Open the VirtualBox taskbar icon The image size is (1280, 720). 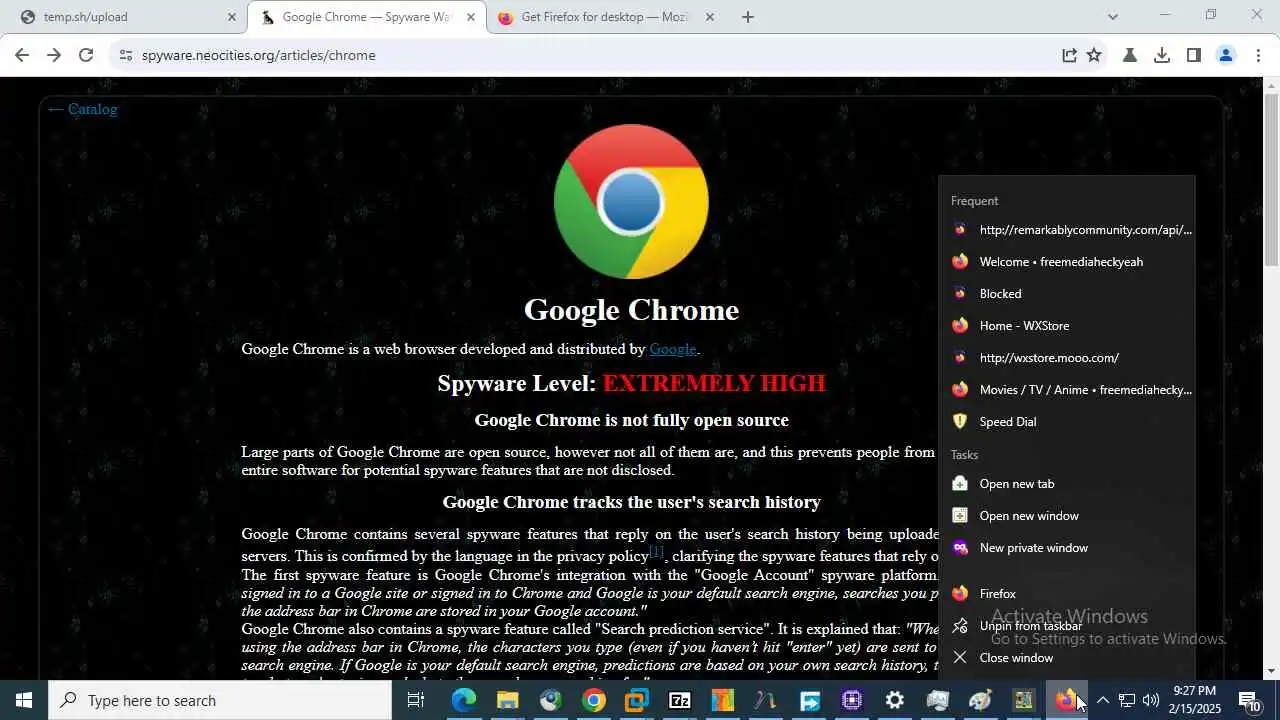coord(637,700)
